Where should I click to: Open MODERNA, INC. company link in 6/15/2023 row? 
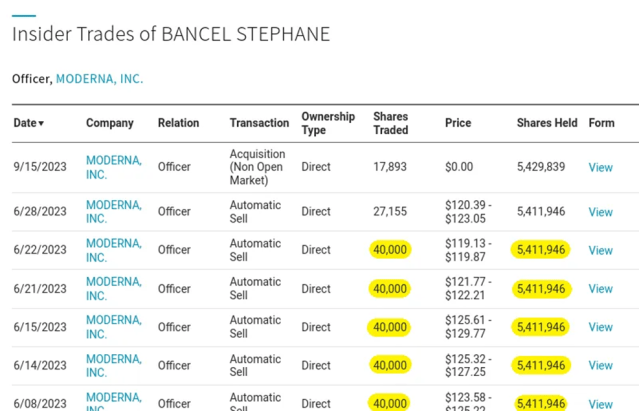113,327
